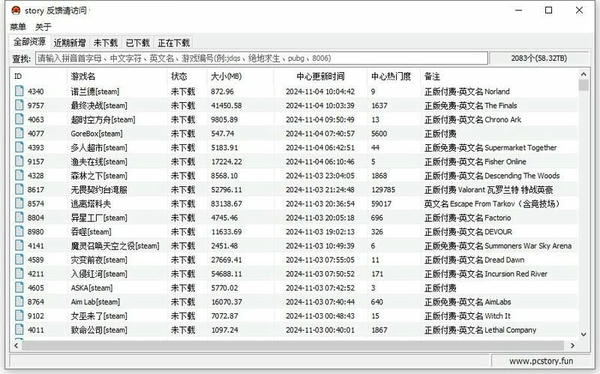Sort by the 游戏名 column header

pos(117,76)
